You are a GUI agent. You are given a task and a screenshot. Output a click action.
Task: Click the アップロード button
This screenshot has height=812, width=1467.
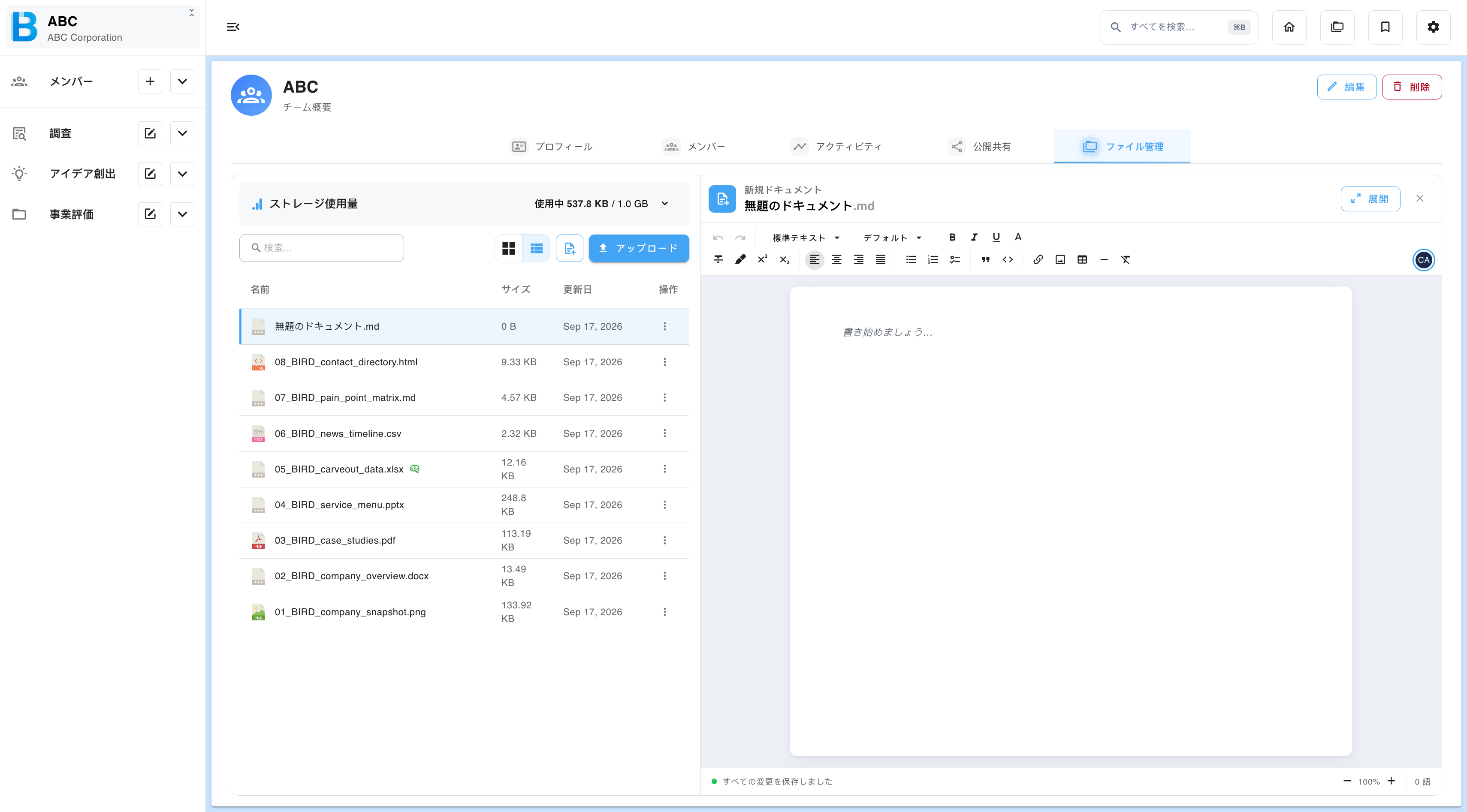pos(639,248)
